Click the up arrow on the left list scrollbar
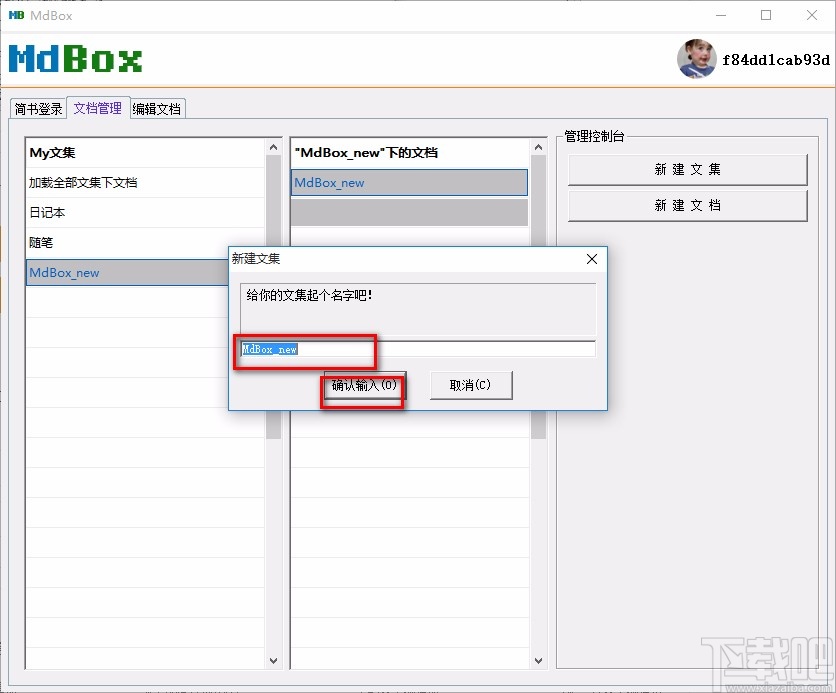 [x=273, y=145]
